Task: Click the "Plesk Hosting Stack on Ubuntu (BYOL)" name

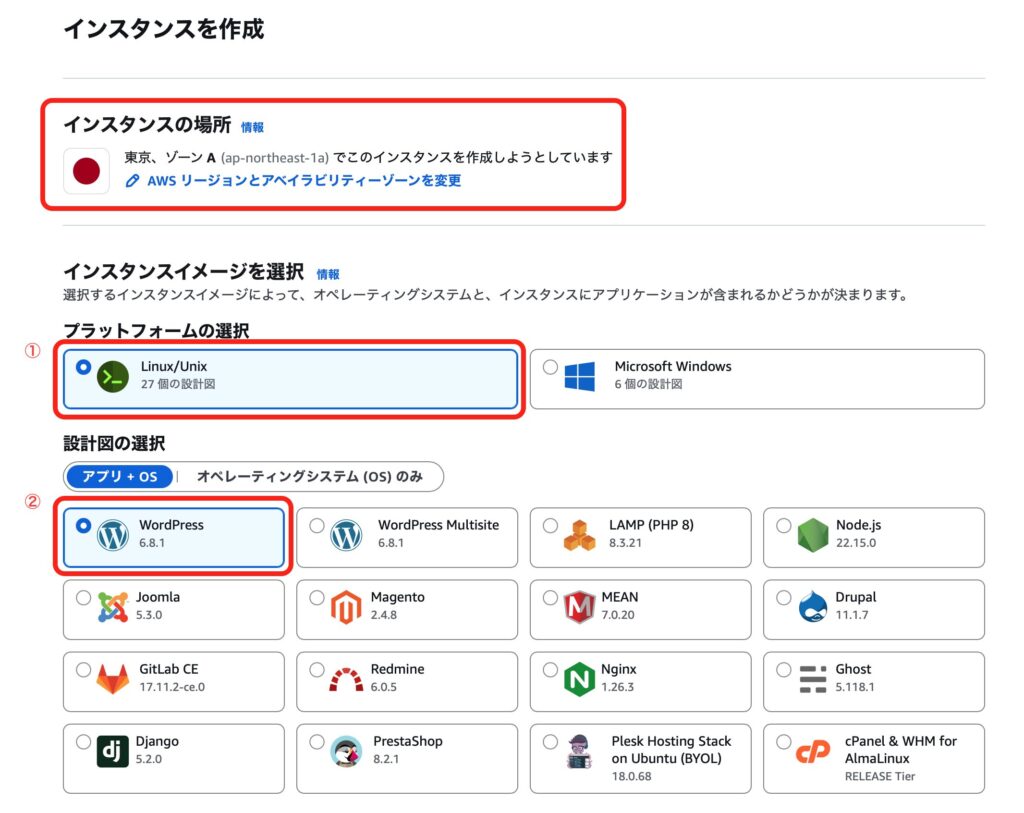Action: 671,750
